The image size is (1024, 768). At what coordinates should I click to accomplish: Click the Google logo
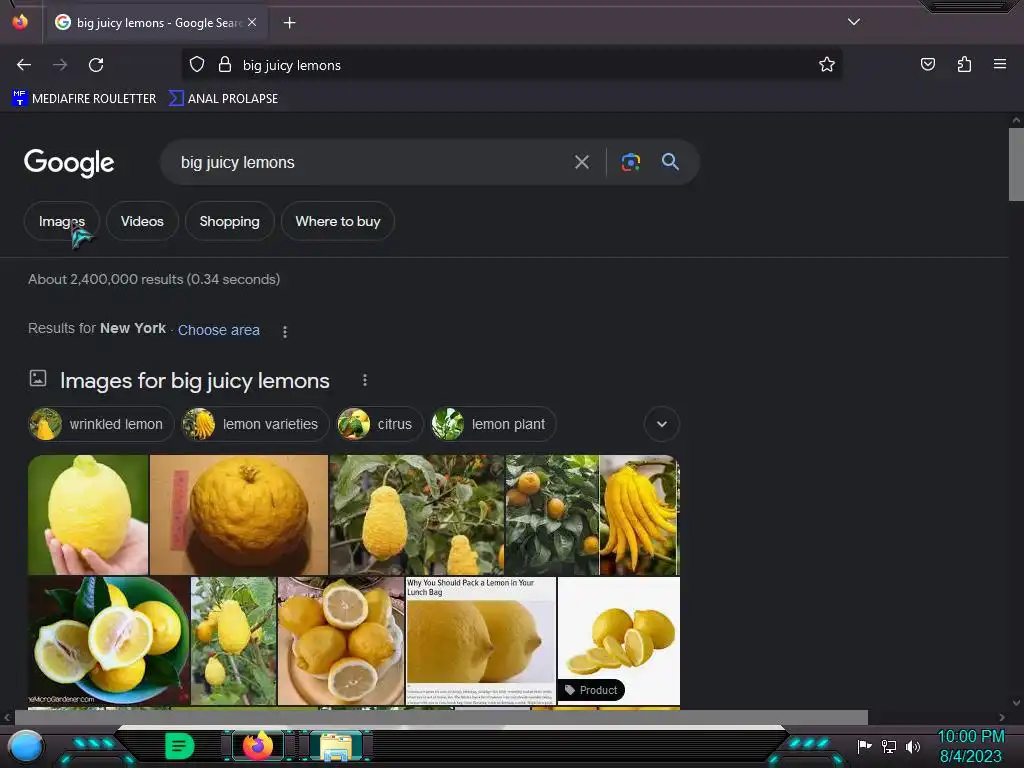coord(69,163)
